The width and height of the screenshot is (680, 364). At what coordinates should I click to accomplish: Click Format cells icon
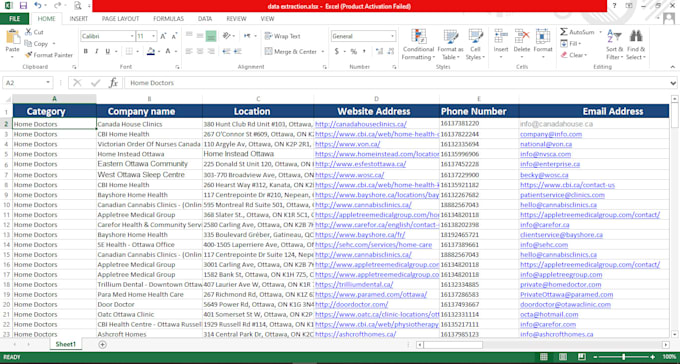click(543, 36)
